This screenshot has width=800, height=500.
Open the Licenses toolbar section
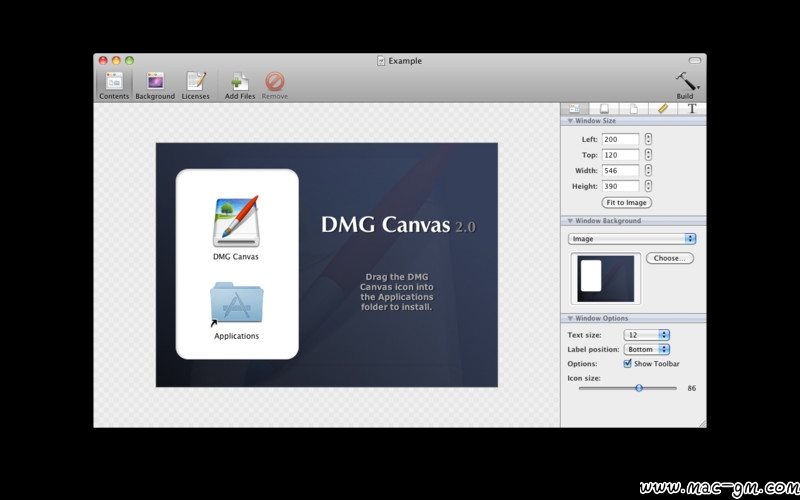coord(196,85)
